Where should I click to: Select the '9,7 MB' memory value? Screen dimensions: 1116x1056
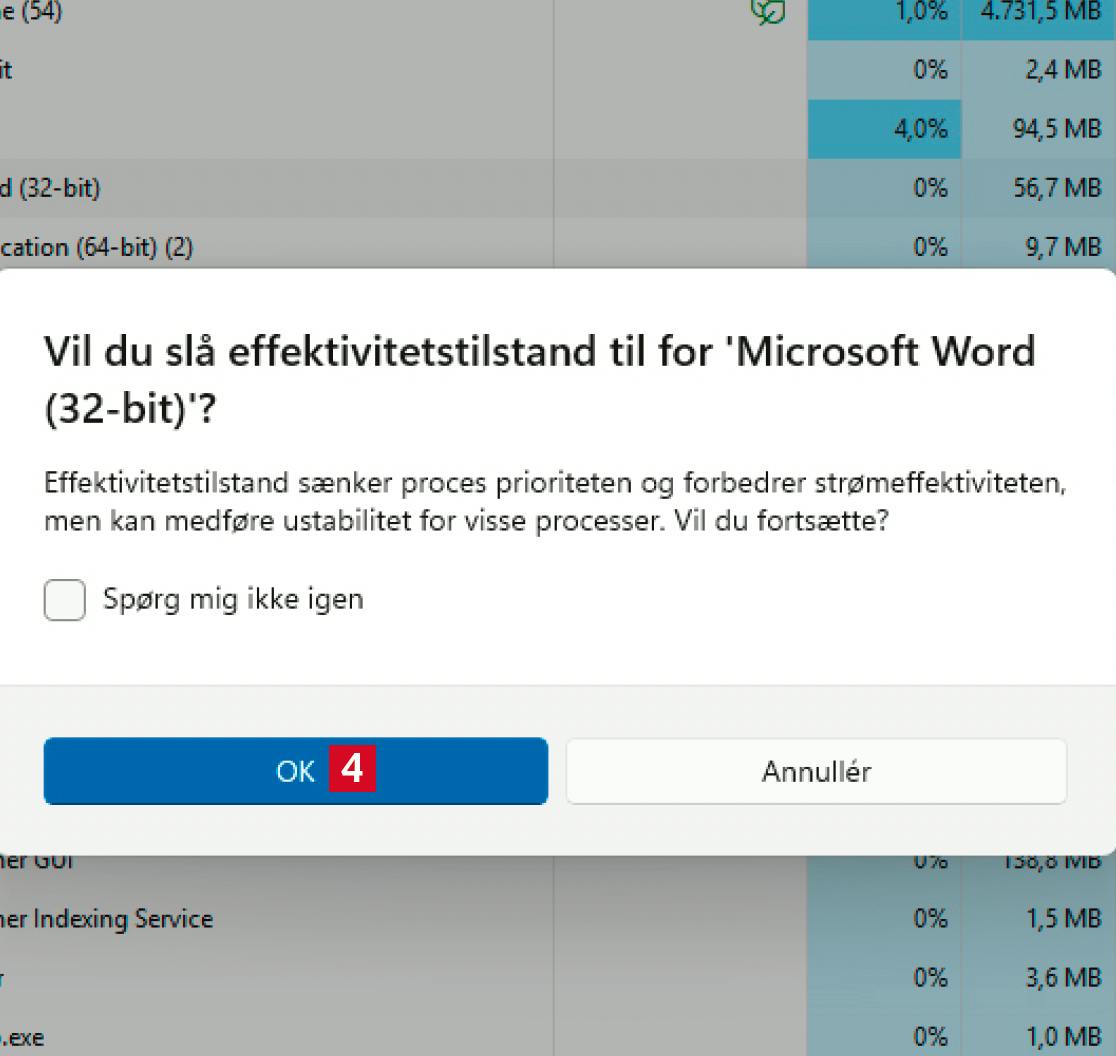(1063, 247)
